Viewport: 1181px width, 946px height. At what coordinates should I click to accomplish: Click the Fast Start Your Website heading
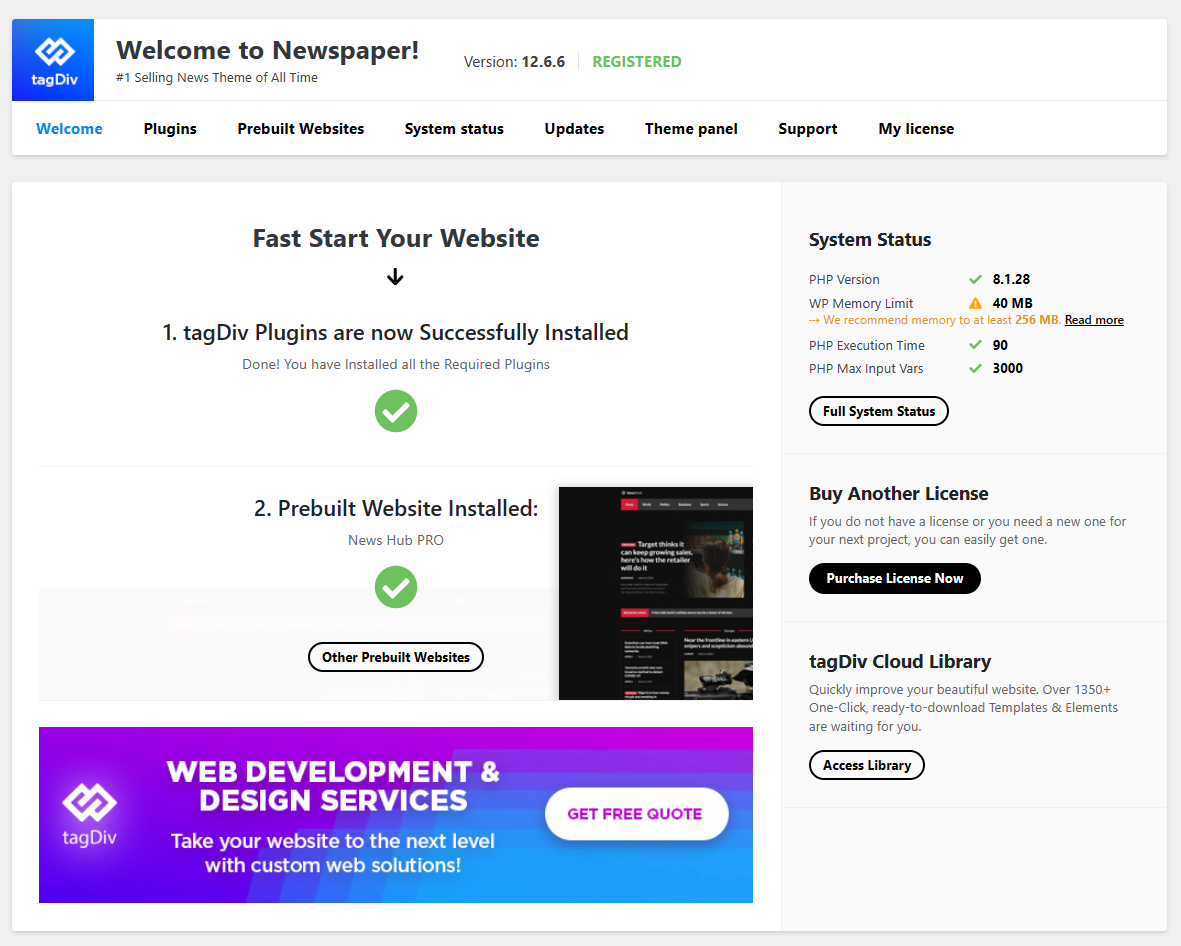click(396, 238)
